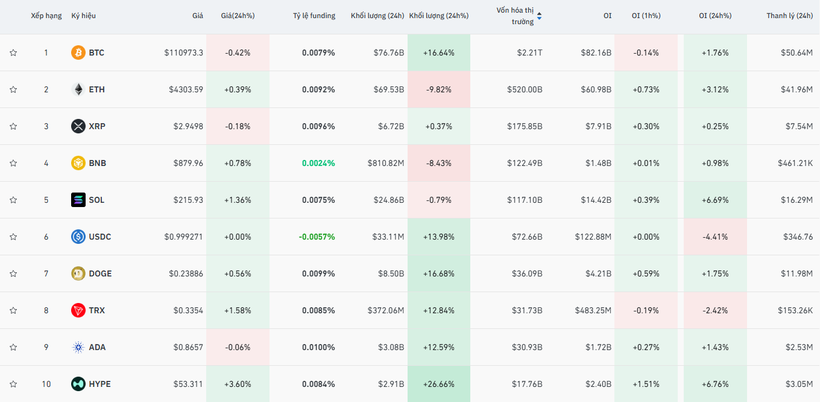The image size is (820, 402).
Task: Toggle favorite star for HYPE row
Action: click(13, 384)
